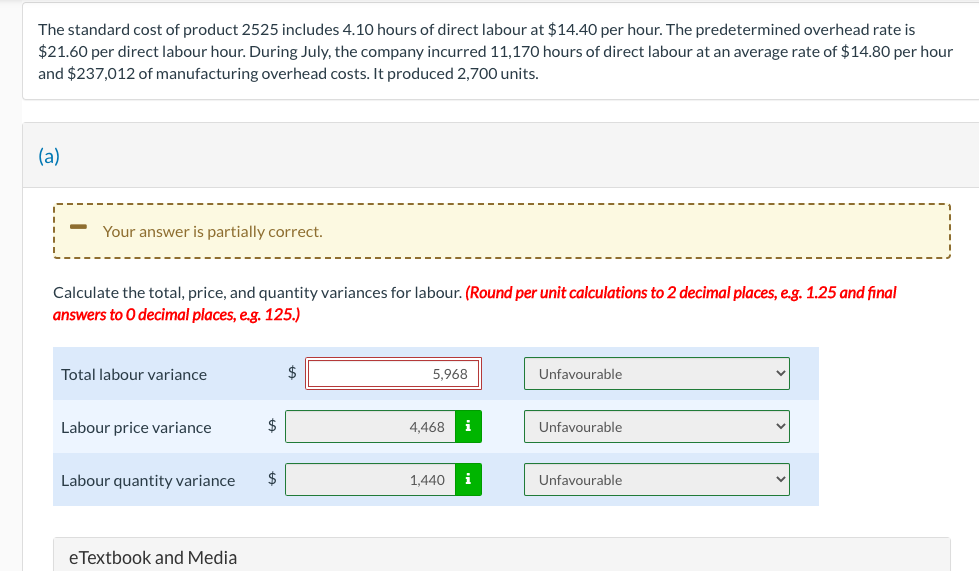
Task: Open Total labour variance Unfavourable dropdown
Action: tap(657, 374)
